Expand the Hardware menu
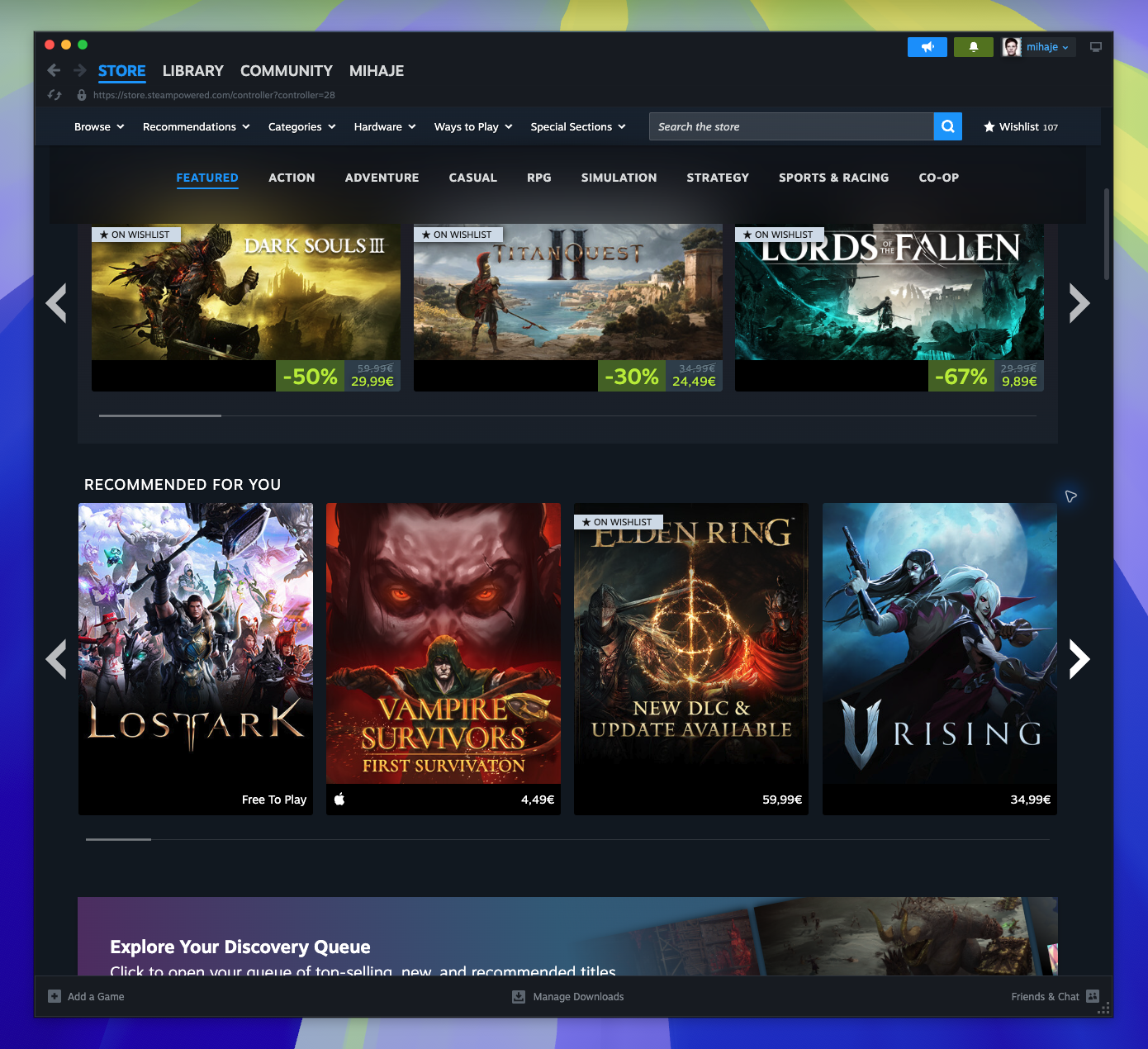This screenshot has width=1148, height=1049. coord(385,126)
